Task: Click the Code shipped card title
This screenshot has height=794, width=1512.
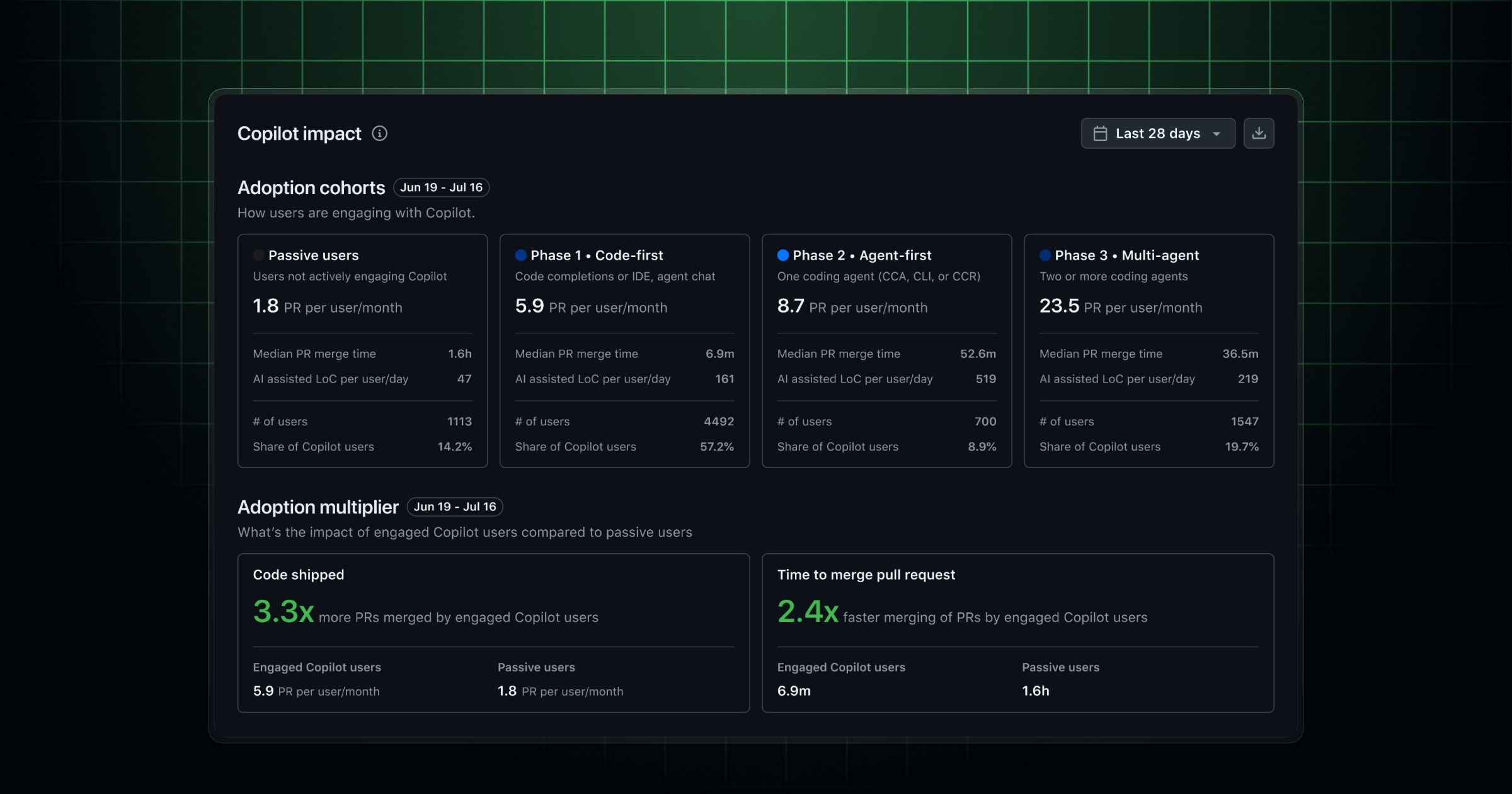Action: pyautogui.click(x=299, y=575)
